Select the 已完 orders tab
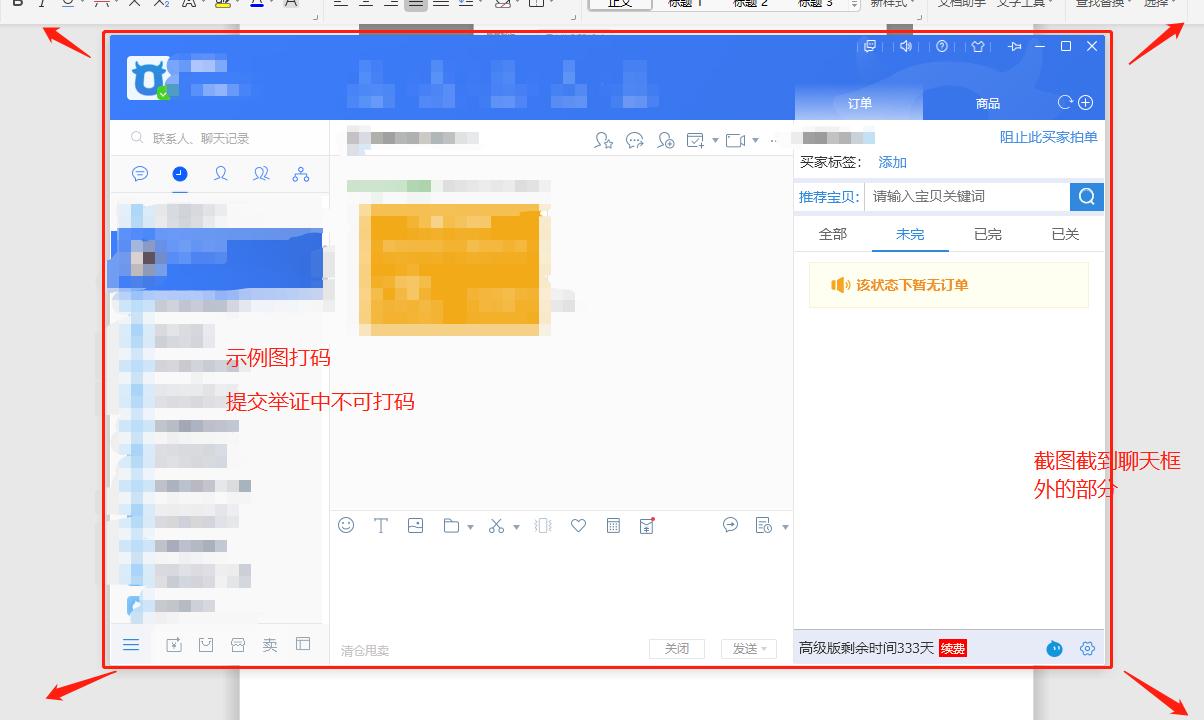The image size is (1204, 720). 986,233
